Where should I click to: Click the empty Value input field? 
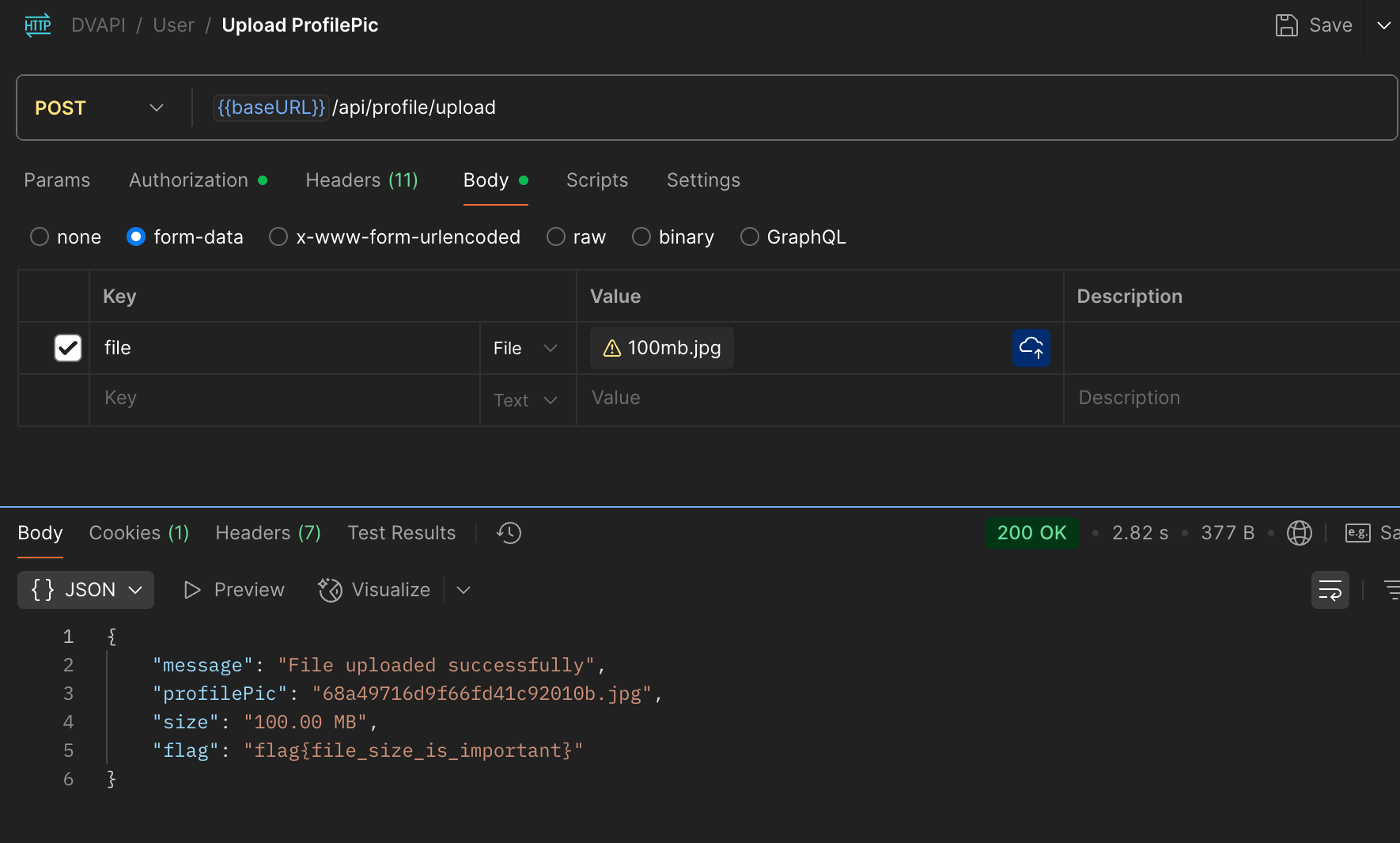(819, 399)
